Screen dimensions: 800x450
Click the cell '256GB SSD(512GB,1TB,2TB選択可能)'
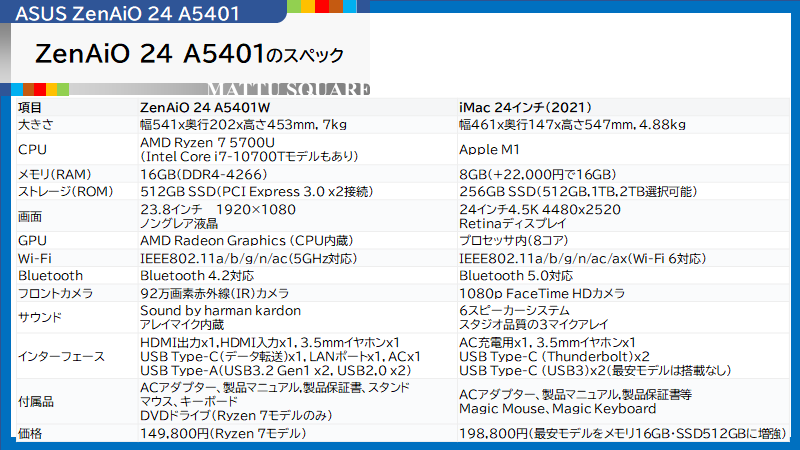pyautogui.click(x=578, y=192)
